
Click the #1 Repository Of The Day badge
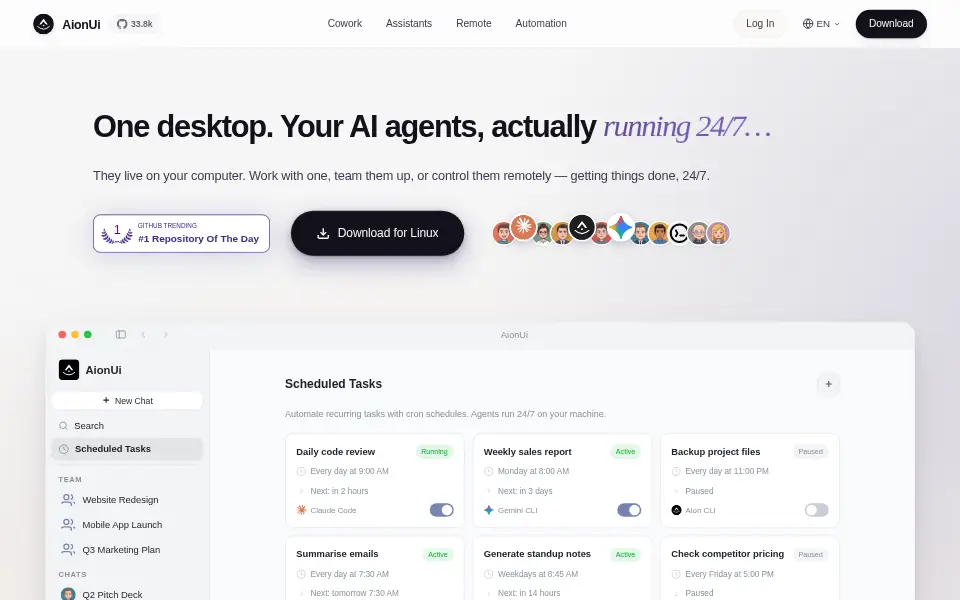pyautogui.click(x=181, y=233)
